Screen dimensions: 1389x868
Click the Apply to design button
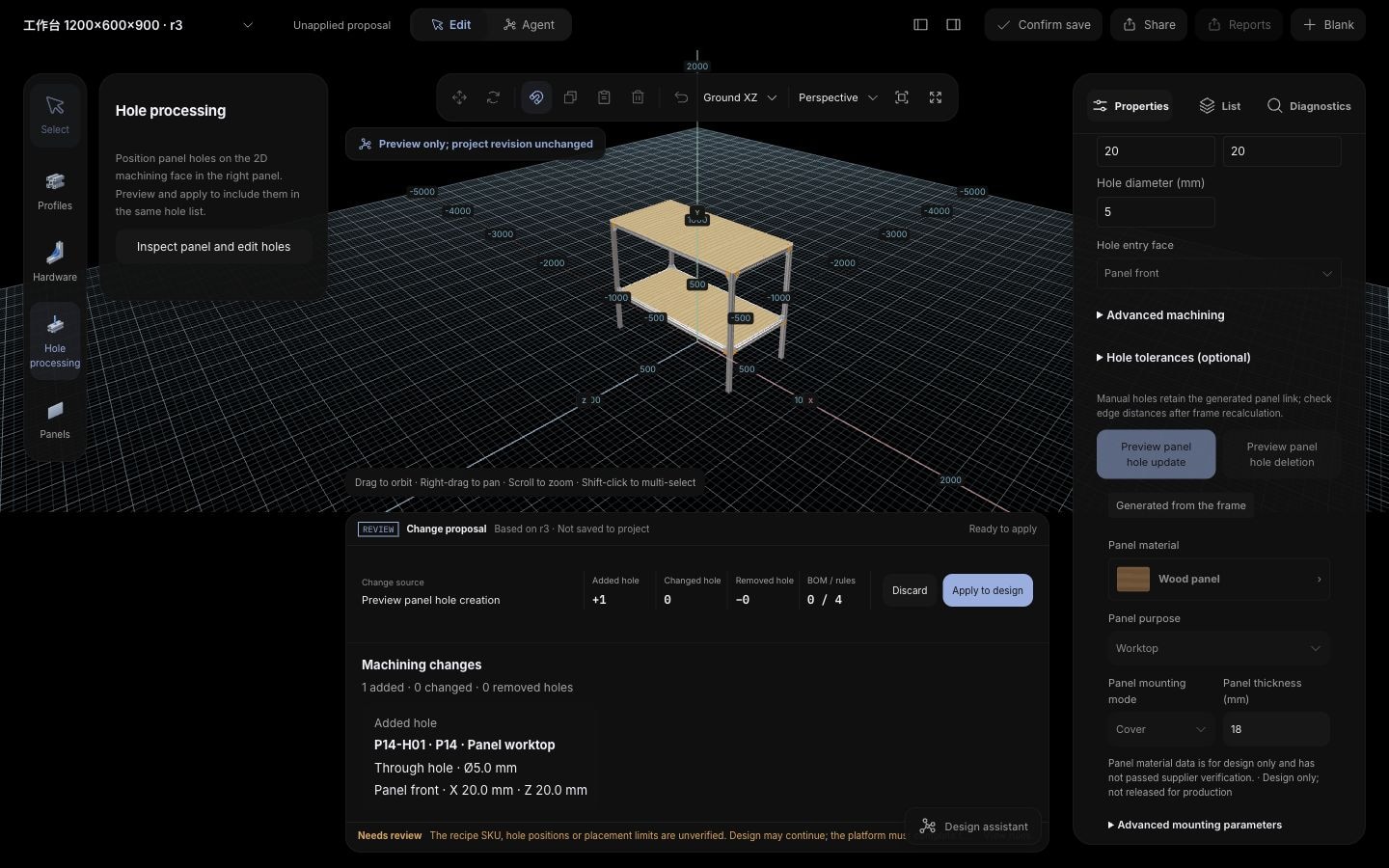(x=988, y=590)
